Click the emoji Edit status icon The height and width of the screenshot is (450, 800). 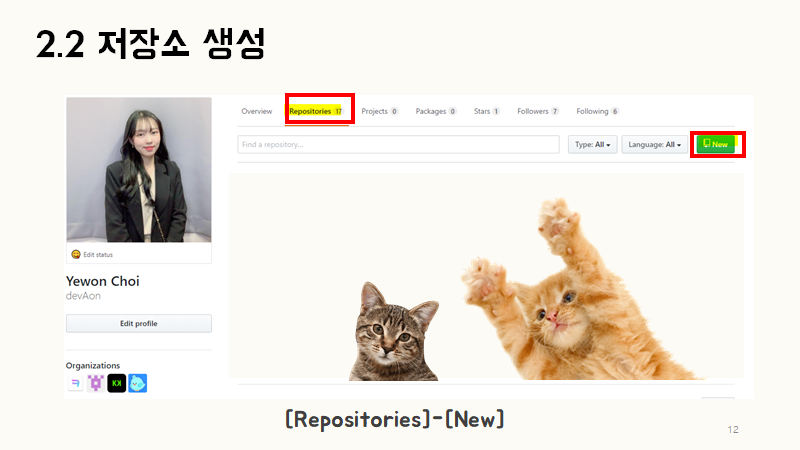pos(76,254)
